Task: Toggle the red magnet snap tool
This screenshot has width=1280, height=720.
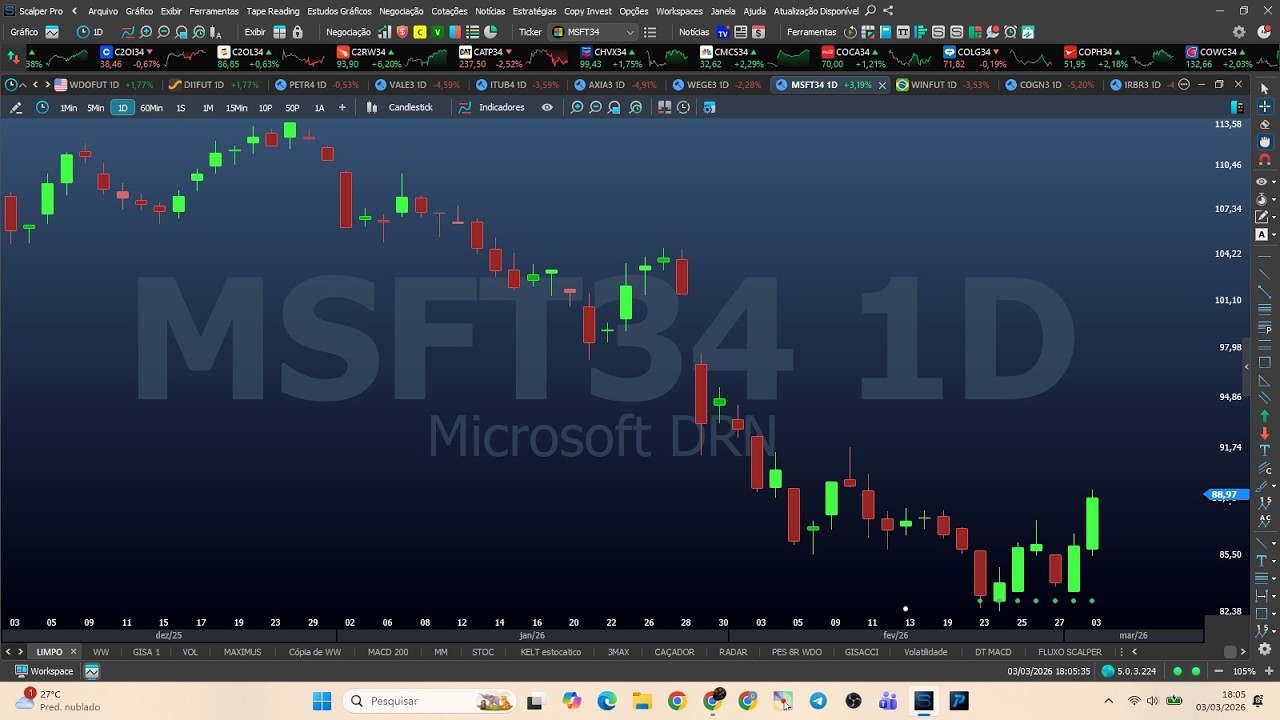Action: 1264,160
